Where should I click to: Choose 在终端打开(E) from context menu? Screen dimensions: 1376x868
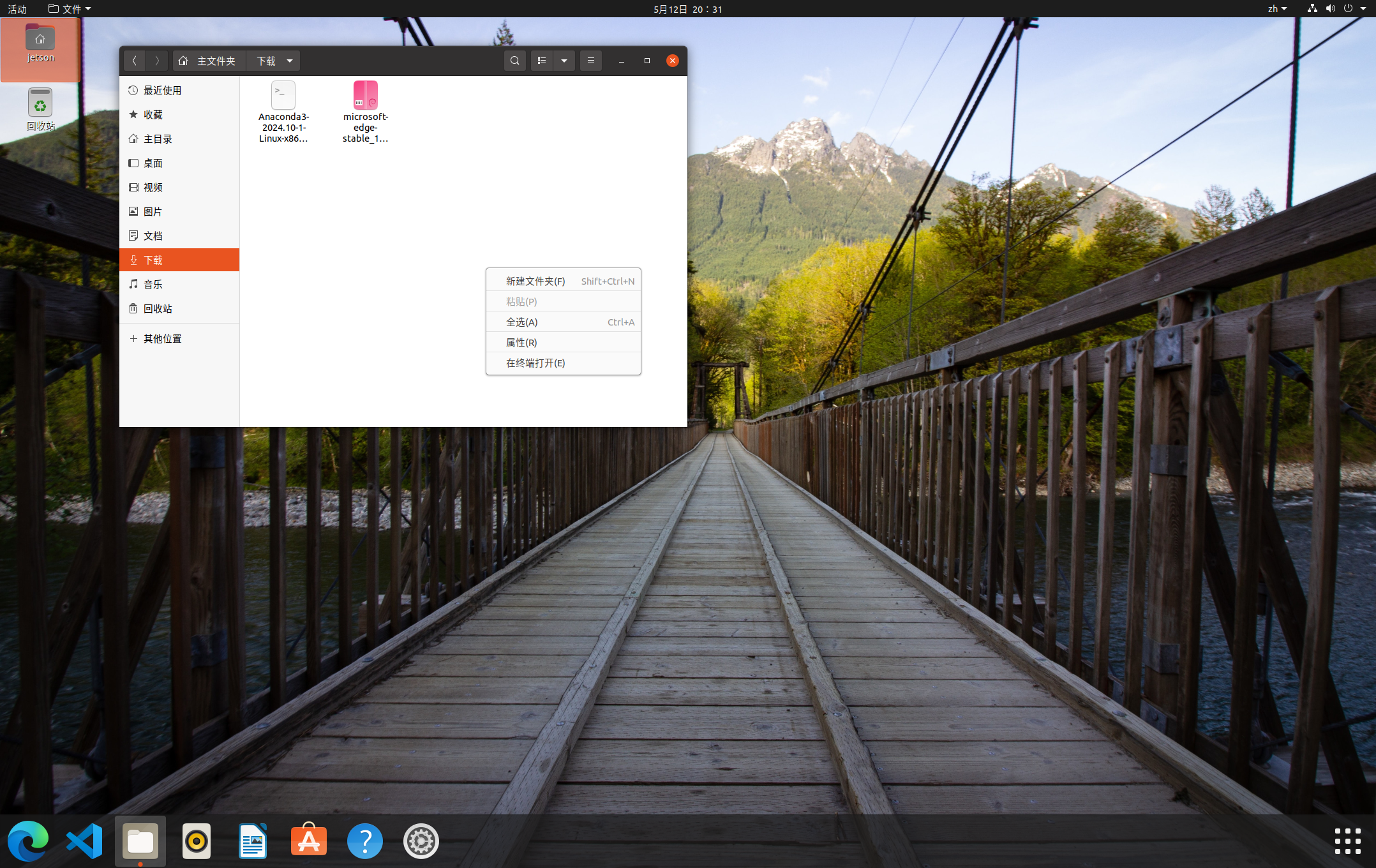(x=564, y=363)
